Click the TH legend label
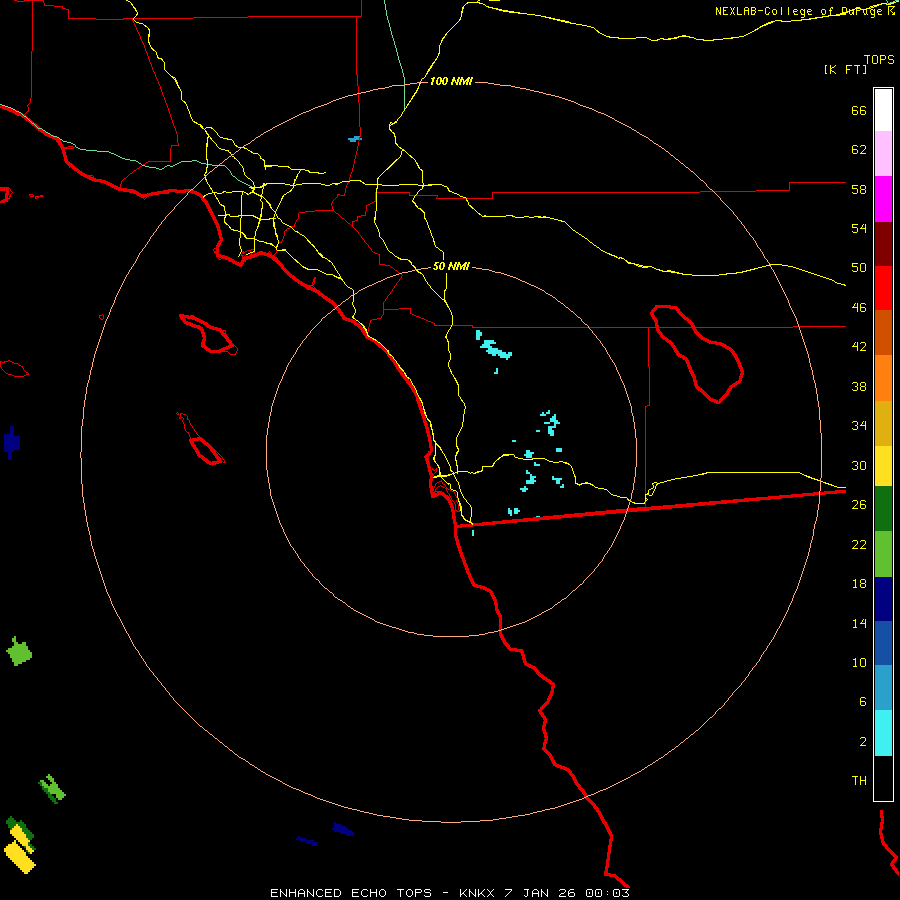This screenshot has height=900, width=900. tap(859, 781)
